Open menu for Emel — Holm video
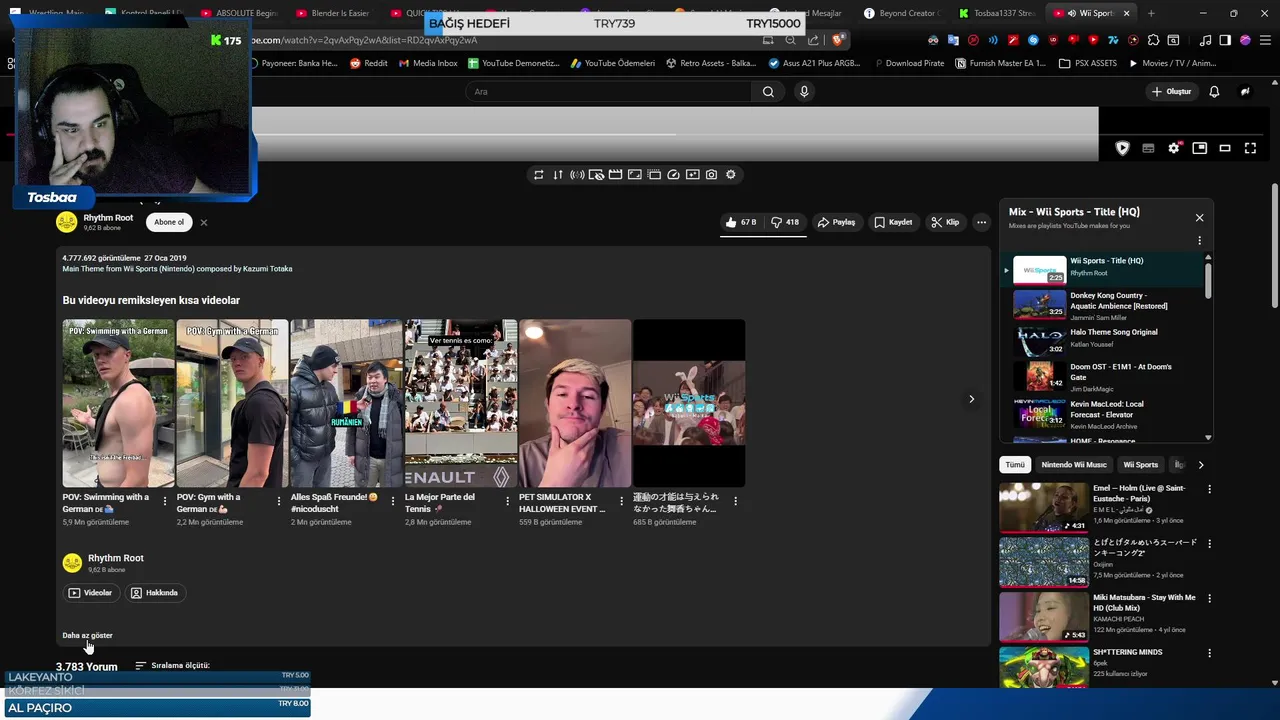This screenshot has height=720, width=1280. coord(1209,489)
